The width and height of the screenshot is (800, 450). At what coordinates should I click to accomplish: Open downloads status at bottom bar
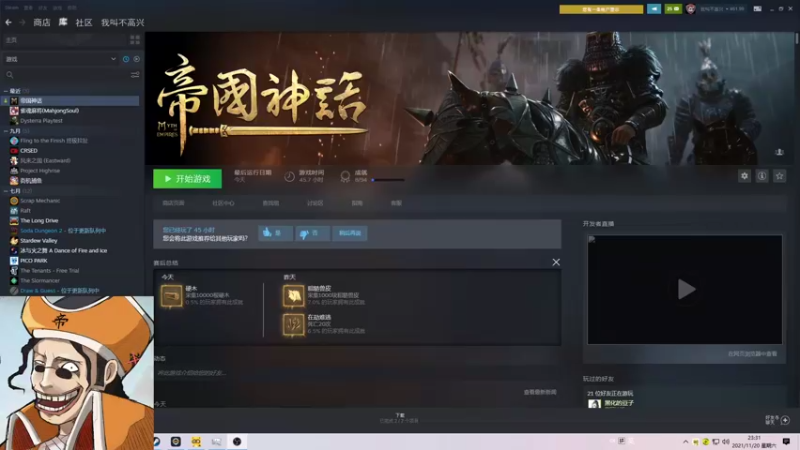[399, 418]
